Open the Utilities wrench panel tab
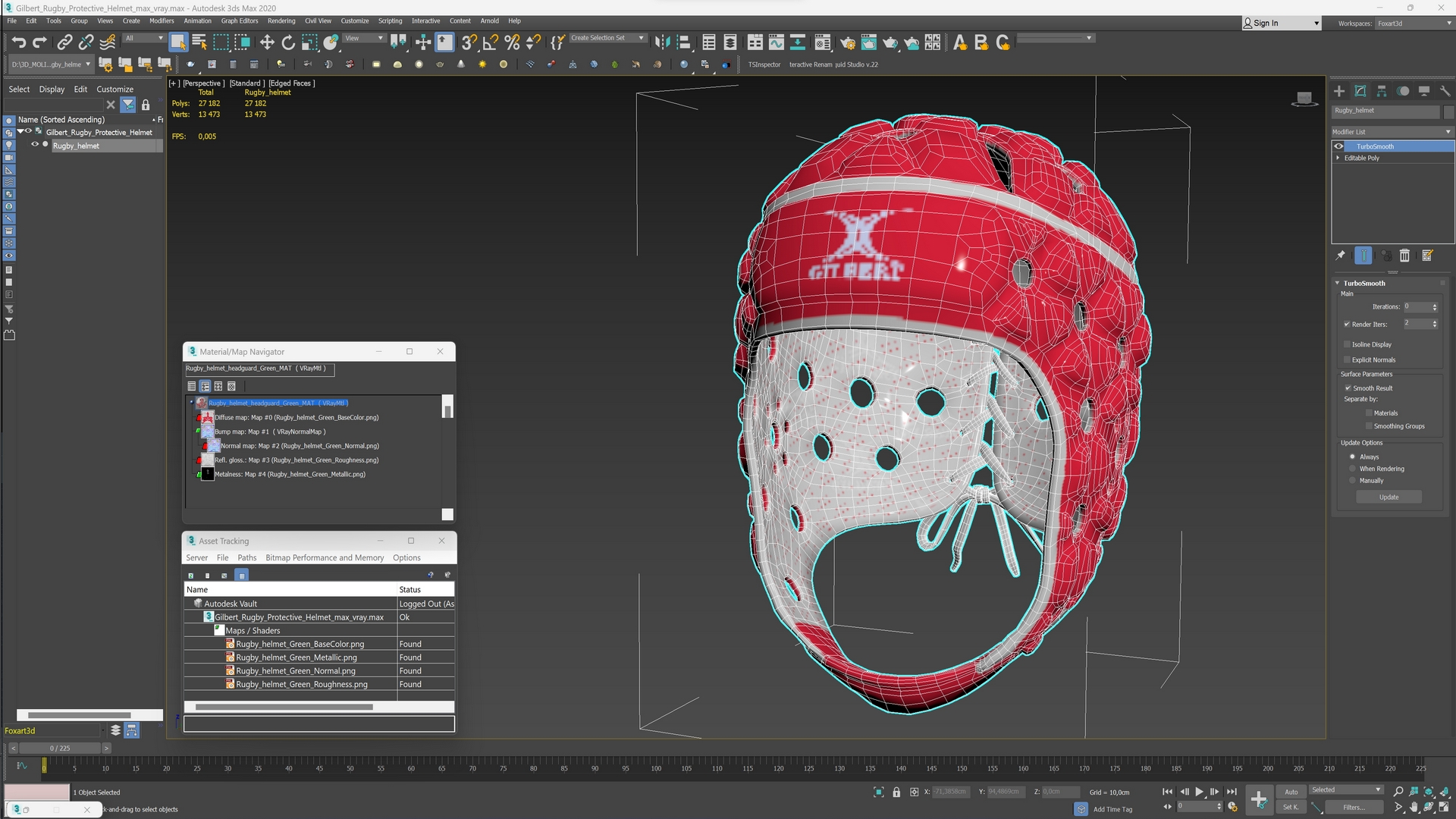 coord(1445,91)
